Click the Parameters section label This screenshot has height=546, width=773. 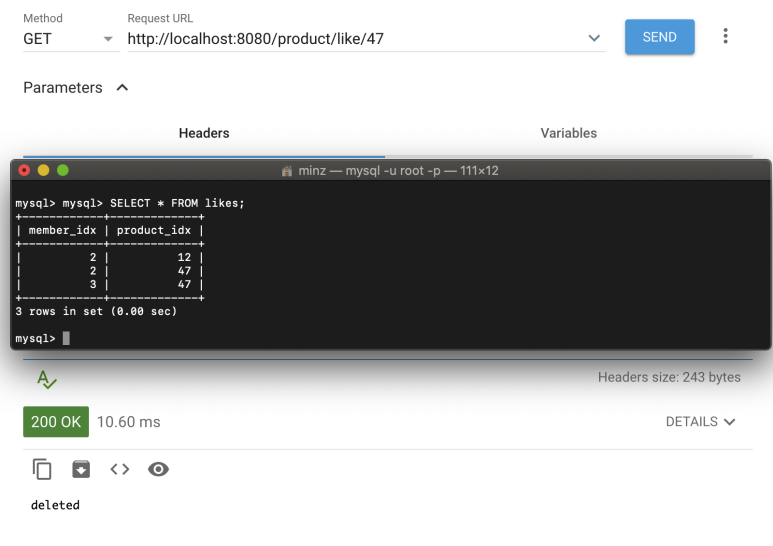(x=63, y=88)
